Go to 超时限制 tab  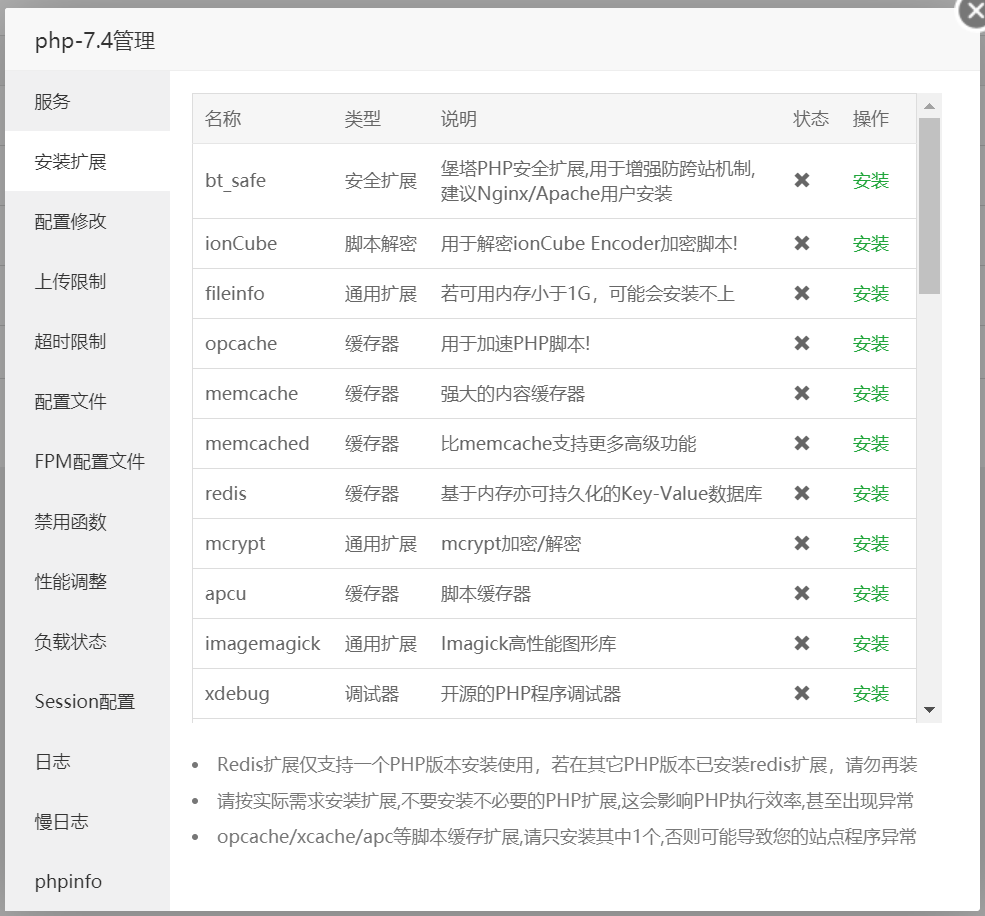tap(87, 341)
